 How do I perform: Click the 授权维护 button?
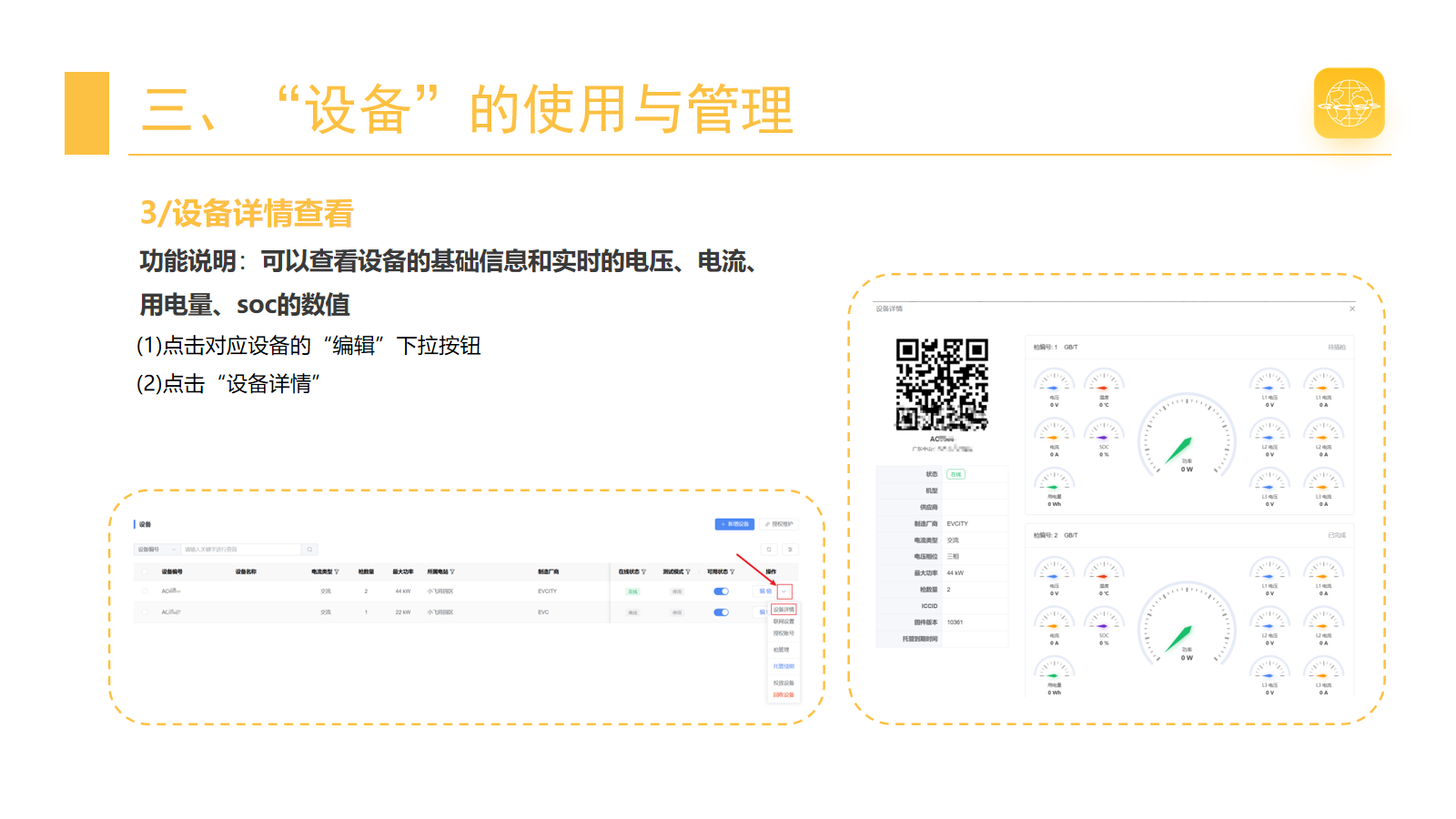point(779,524)
